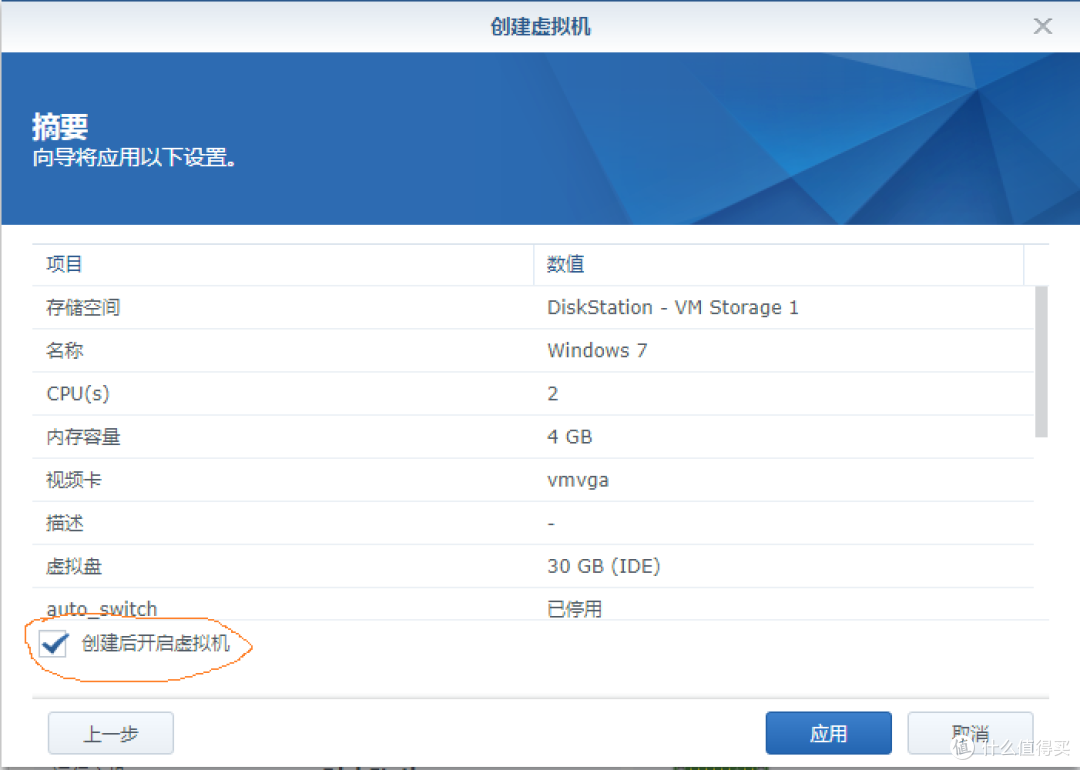Click the virtual machine name Windows 7

[x=596, y=350]
